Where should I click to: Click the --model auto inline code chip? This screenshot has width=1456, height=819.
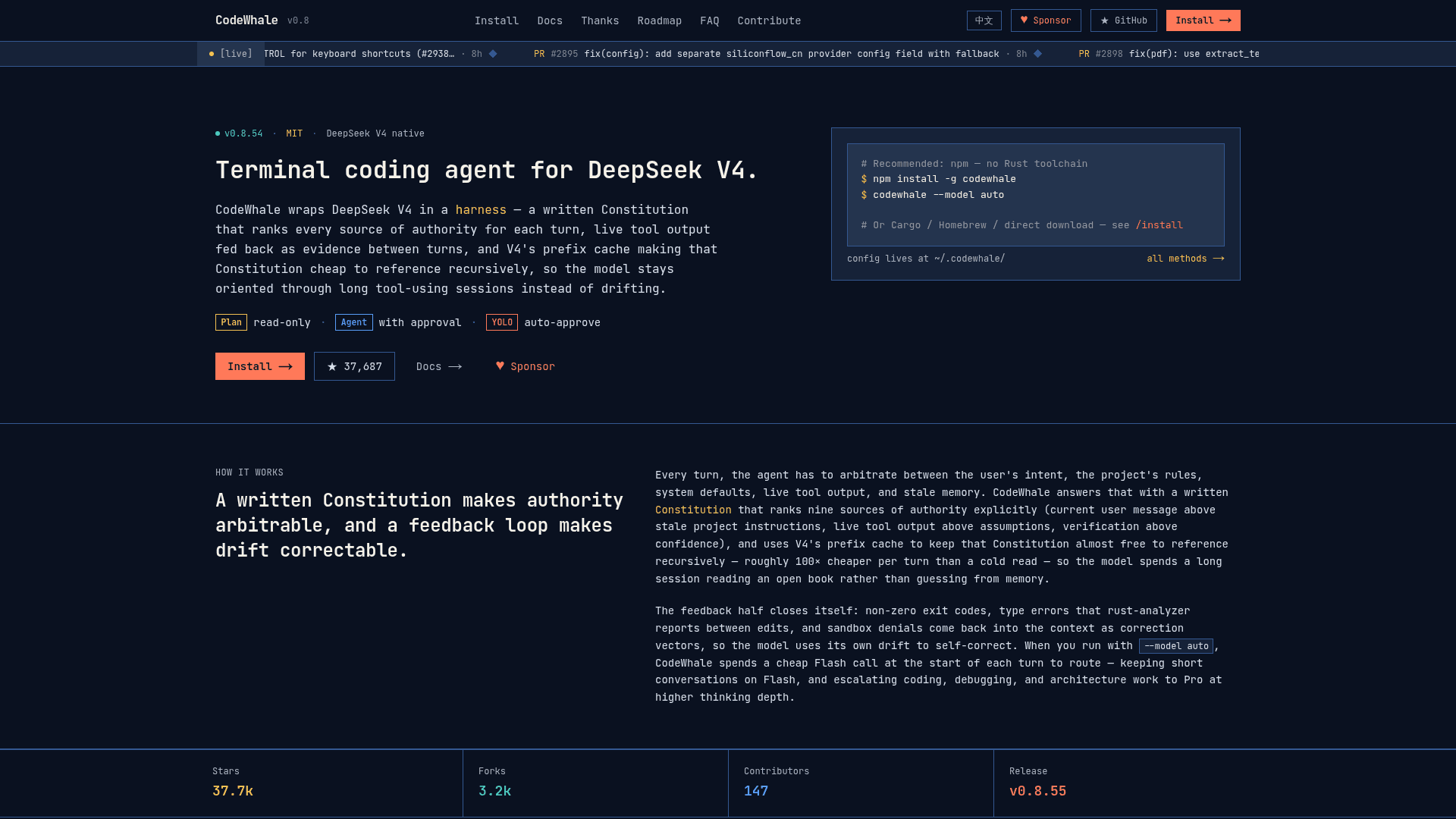point(1176,646)
